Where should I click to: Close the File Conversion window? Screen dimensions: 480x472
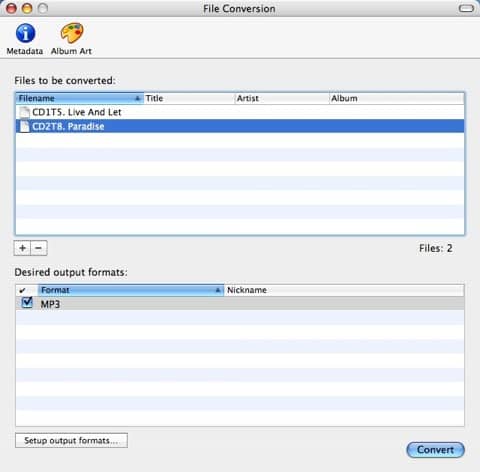coord(11,8)
